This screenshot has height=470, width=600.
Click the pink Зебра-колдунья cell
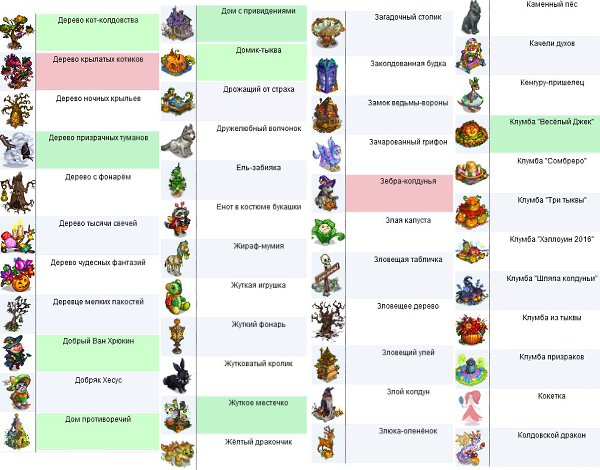pos(399,193)
